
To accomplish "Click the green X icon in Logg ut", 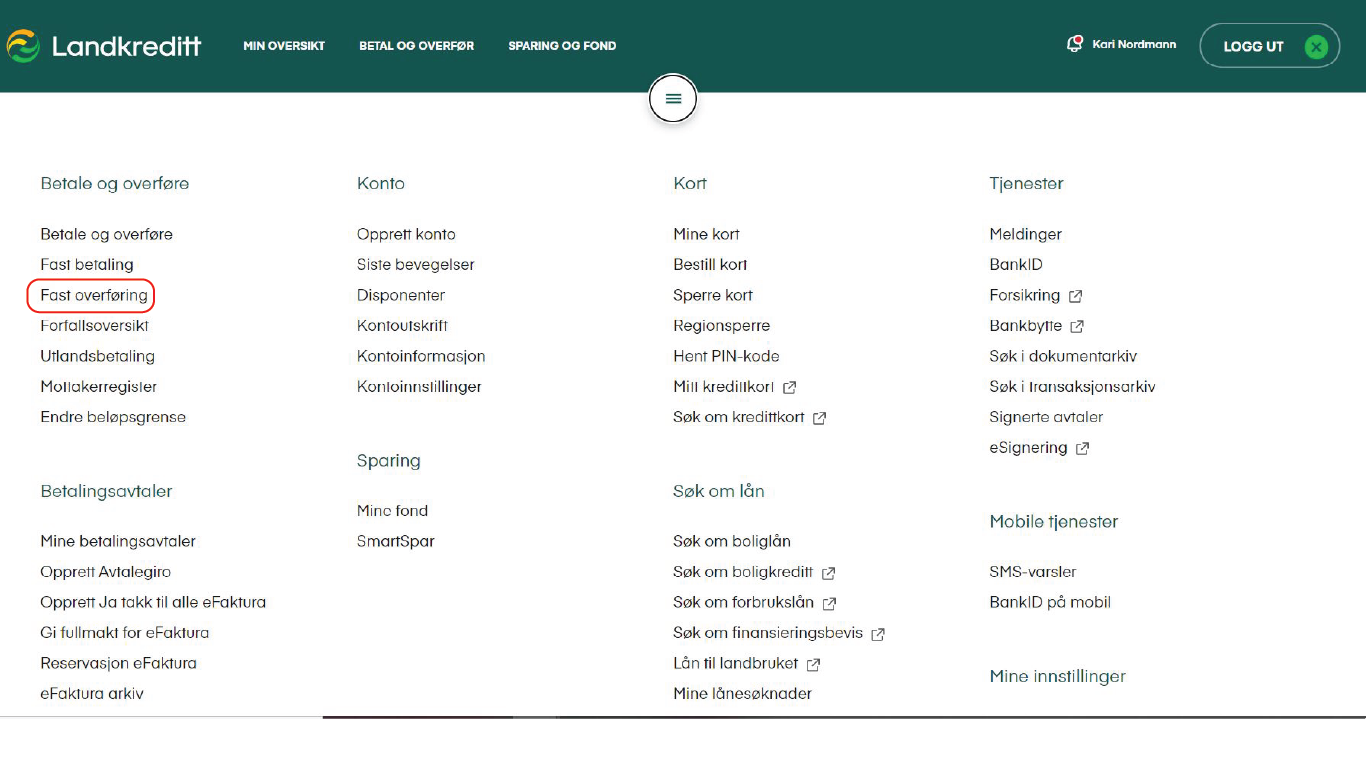I will (x=1316, y=46).
